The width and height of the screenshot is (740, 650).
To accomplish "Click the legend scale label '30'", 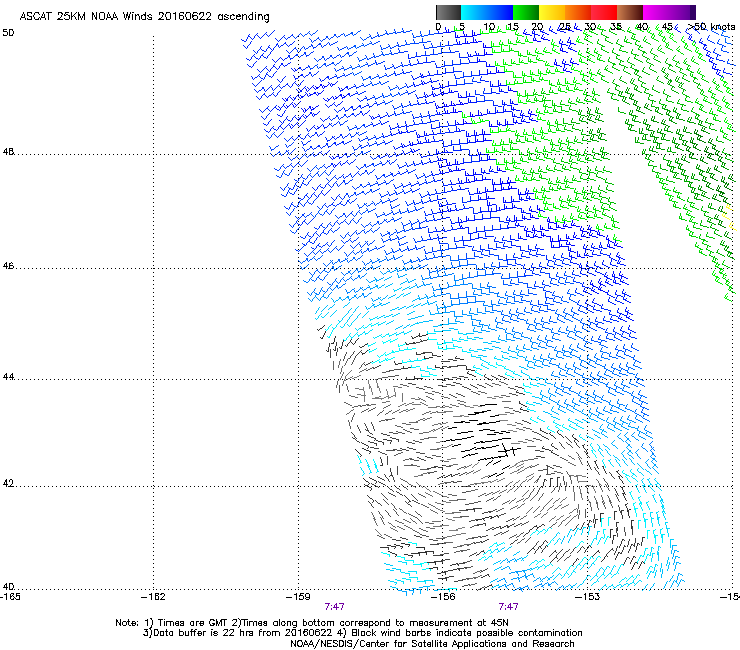I will tap(590, 27).
